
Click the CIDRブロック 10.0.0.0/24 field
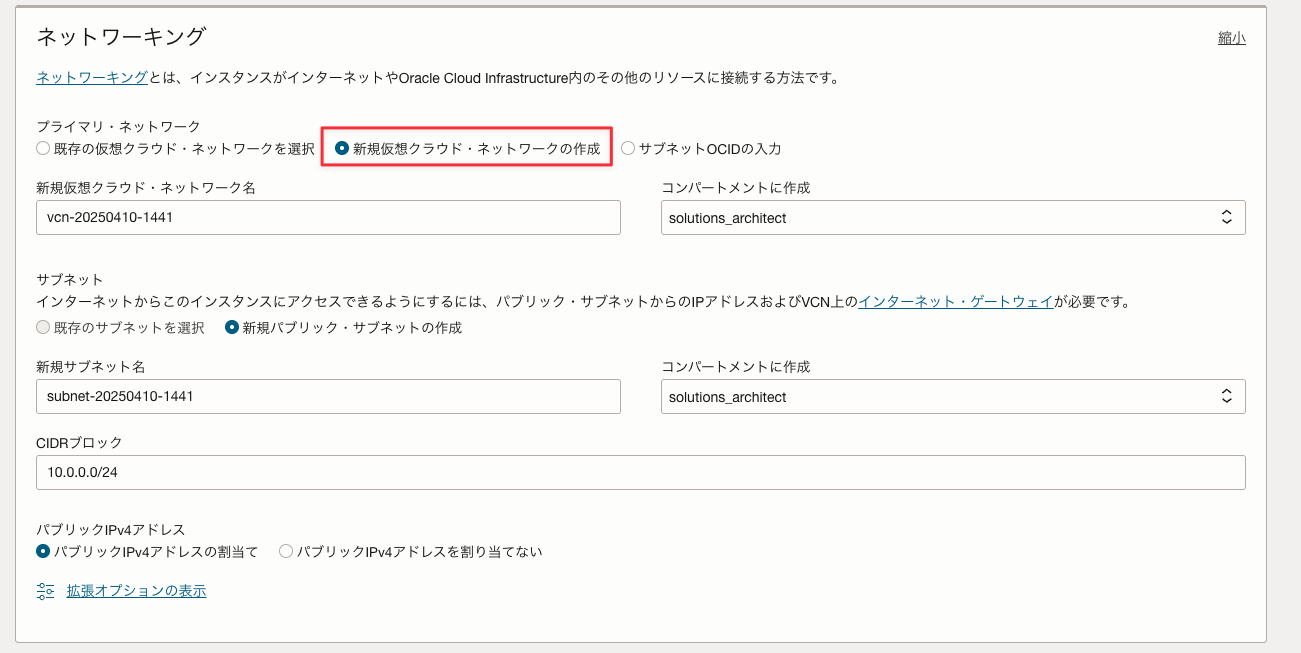point(640,473)
